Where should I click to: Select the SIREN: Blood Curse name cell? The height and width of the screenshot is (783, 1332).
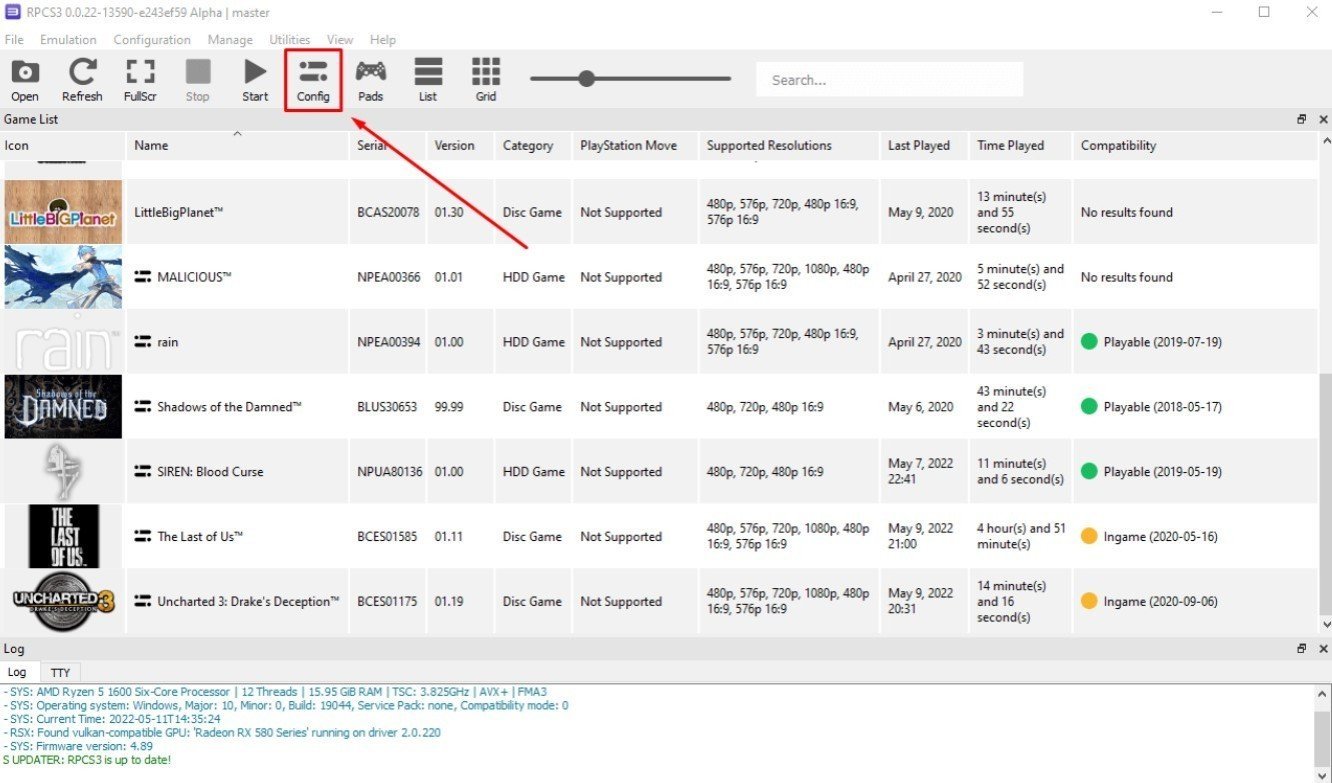[237, 472]
